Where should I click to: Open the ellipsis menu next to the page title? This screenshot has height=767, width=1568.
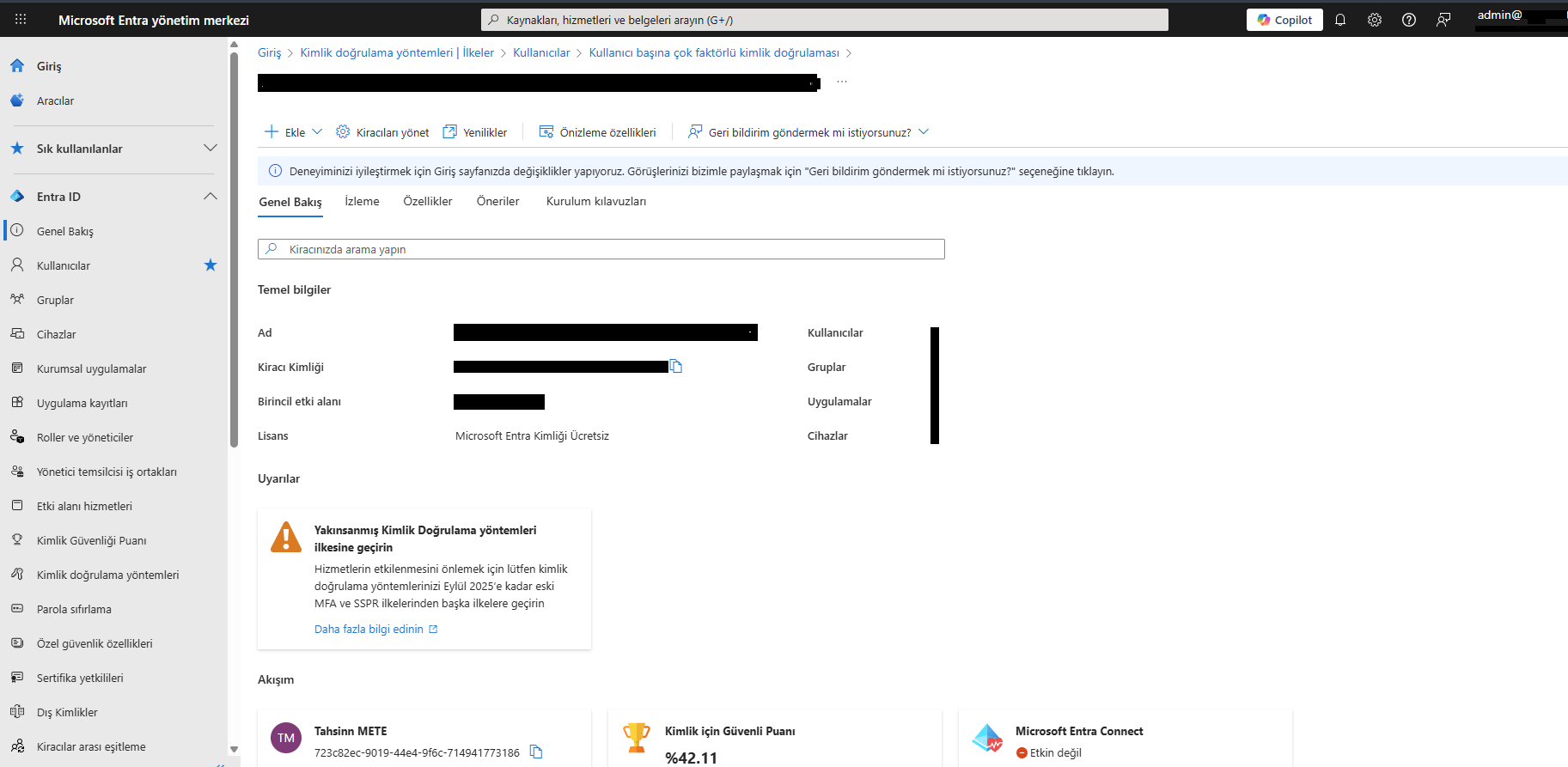point(842,82)
